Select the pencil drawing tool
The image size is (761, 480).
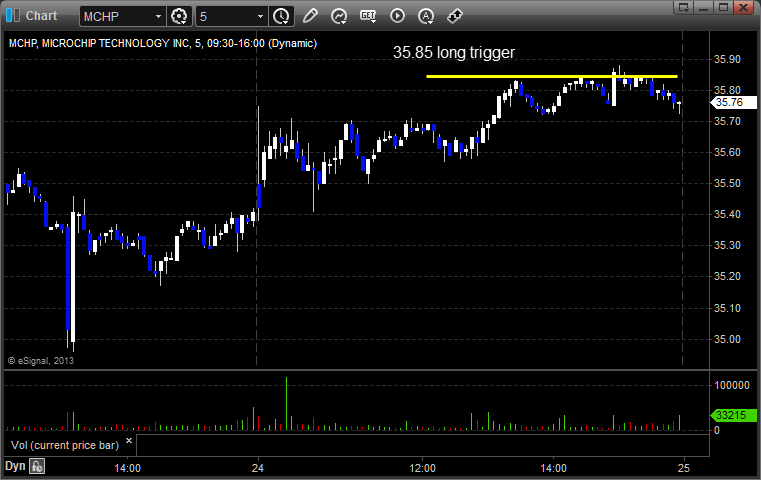(x=310, y=16)
